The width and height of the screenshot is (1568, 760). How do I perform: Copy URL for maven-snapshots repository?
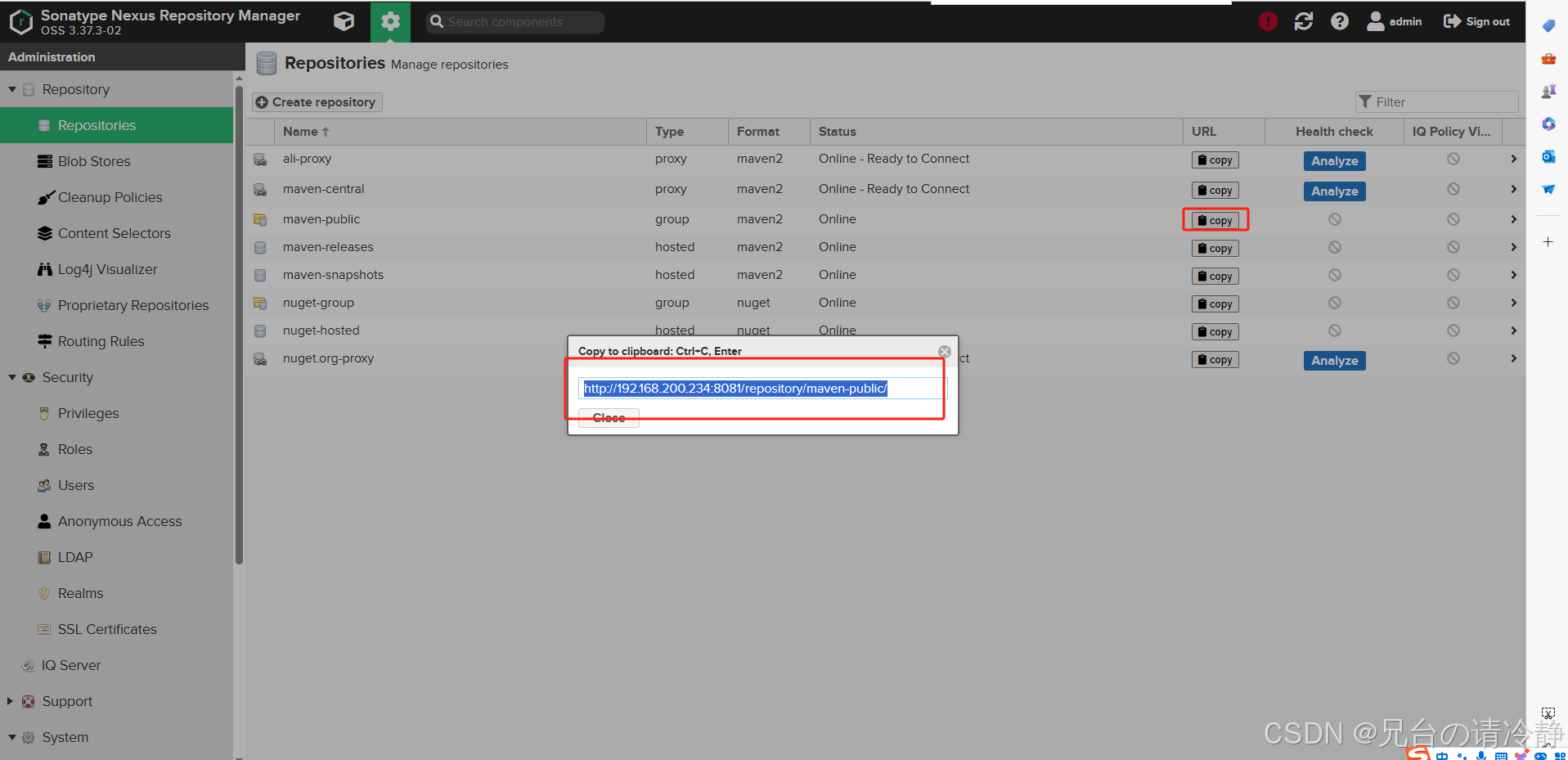click(x=1215, y=277)
